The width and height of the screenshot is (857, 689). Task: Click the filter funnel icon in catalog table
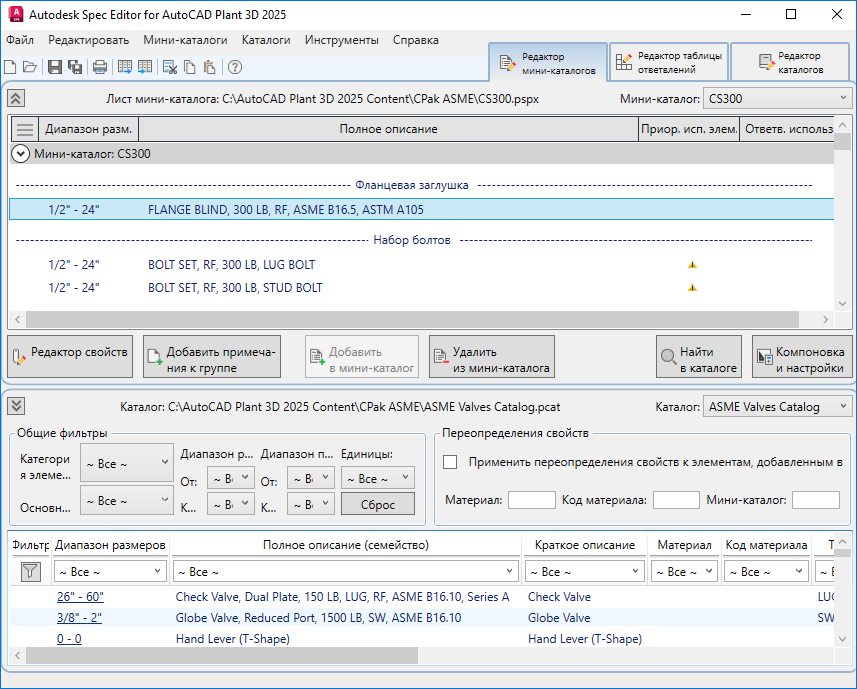pyautogui.click(x=30, y=572)
